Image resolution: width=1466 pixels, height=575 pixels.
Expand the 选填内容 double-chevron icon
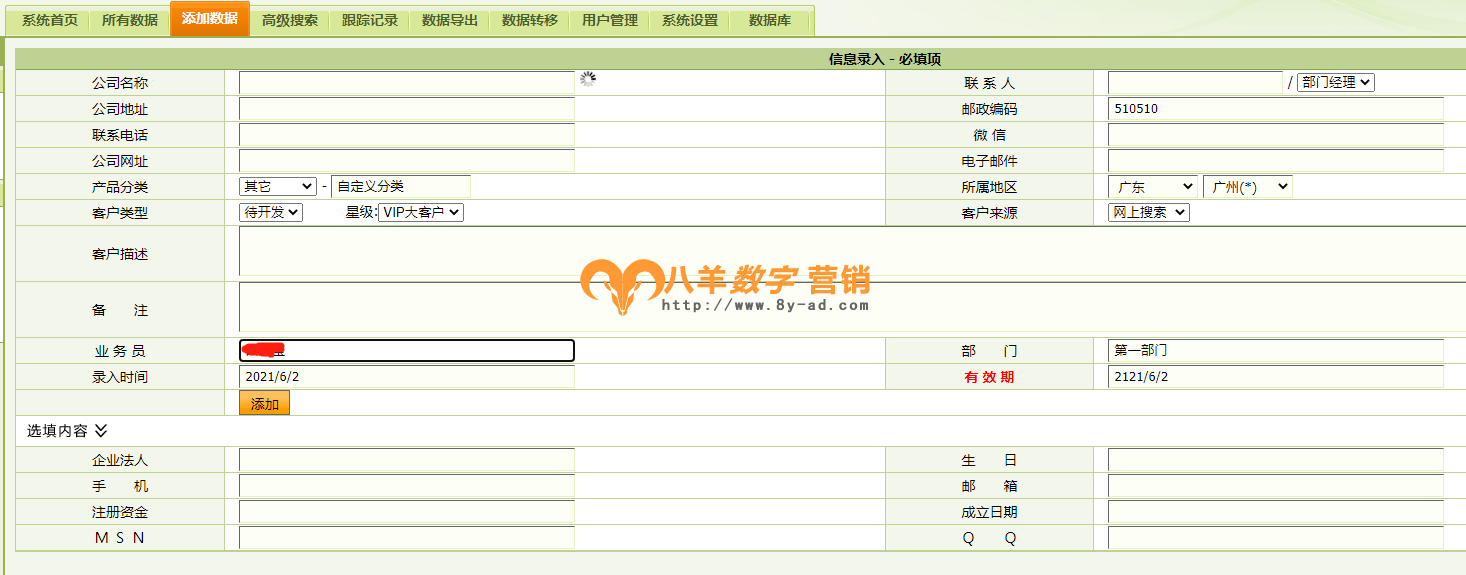101,431
